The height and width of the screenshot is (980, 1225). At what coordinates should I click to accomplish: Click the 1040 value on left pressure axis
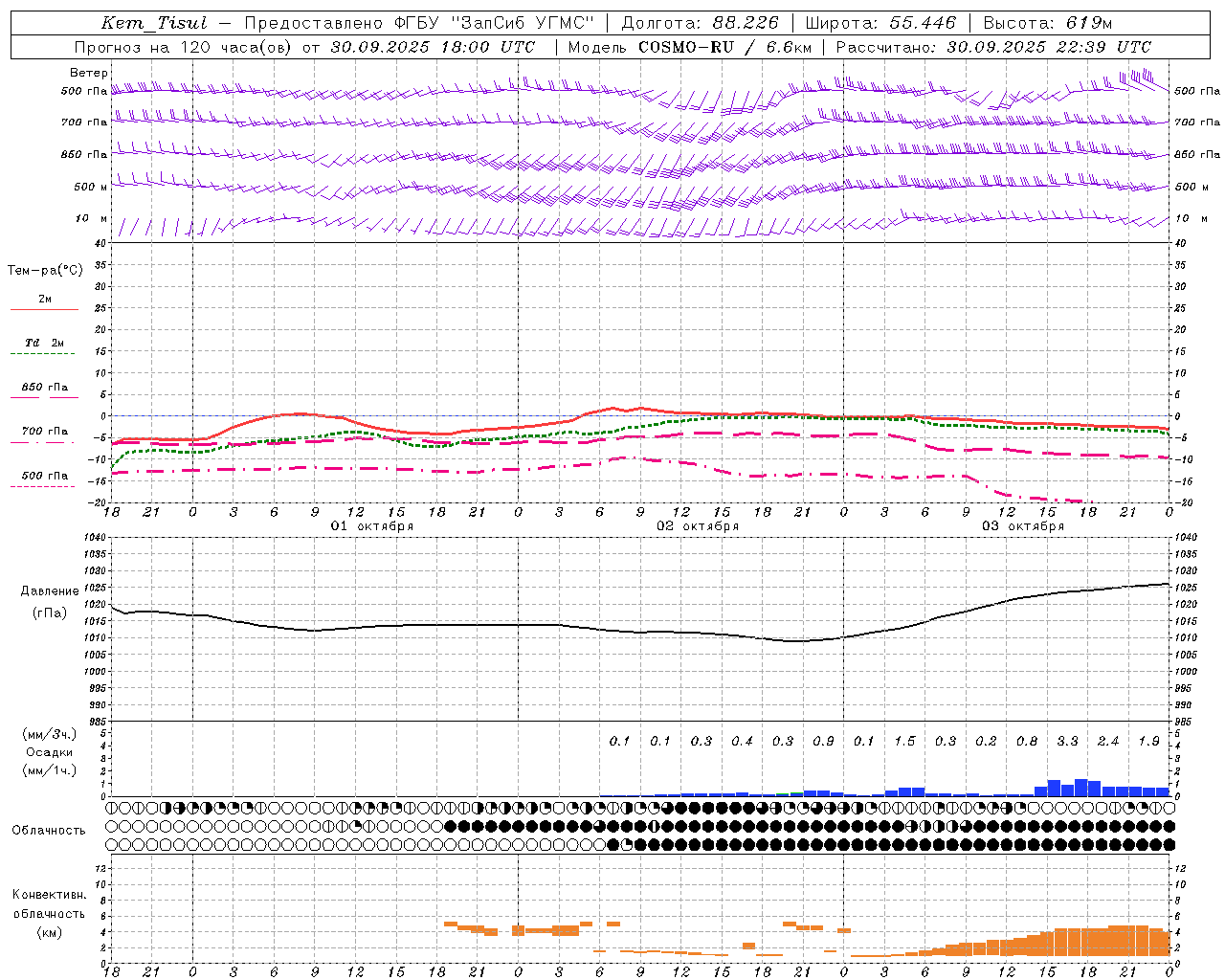[95, 538]
